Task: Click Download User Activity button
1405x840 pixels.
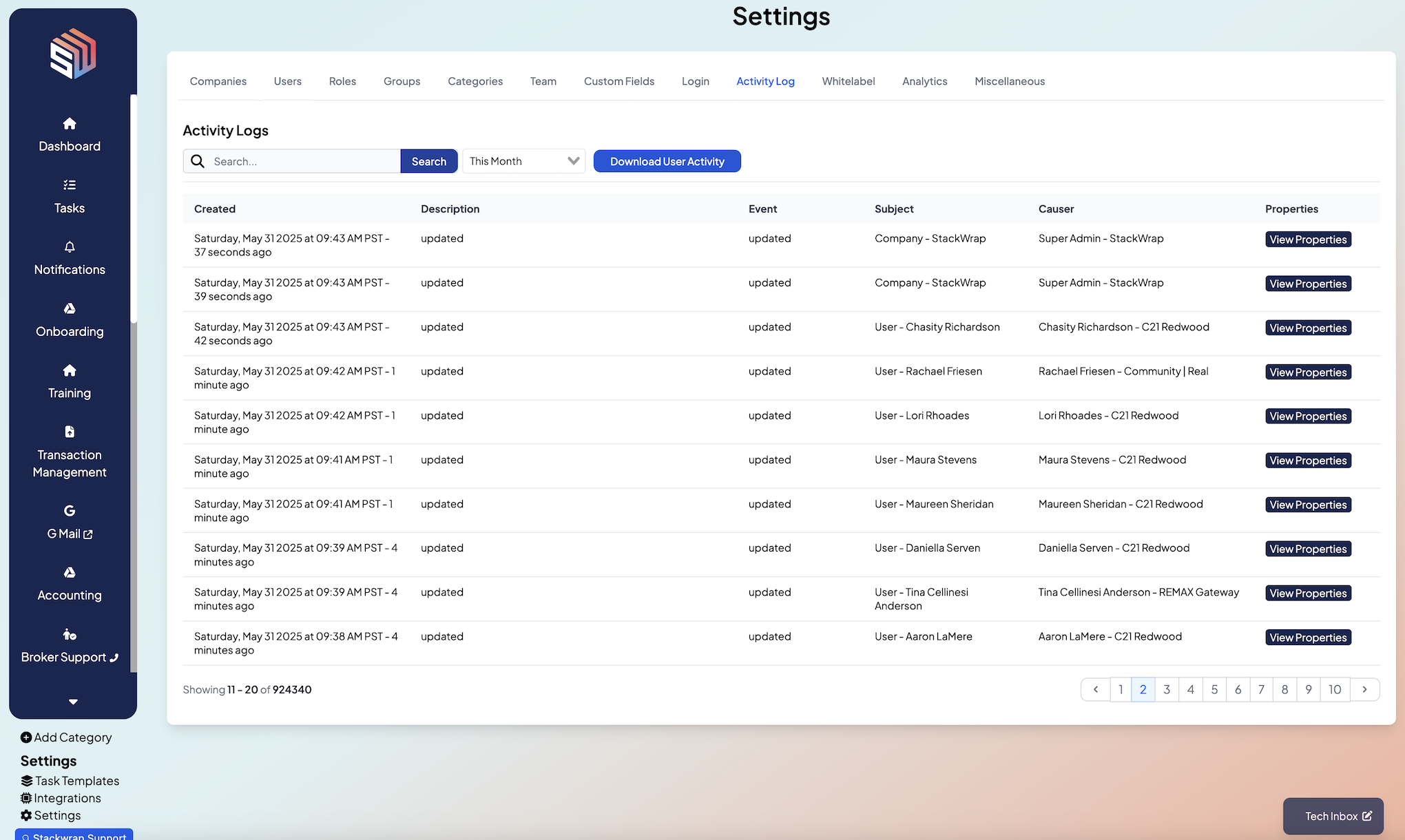Action: click(x=667, y=161)
